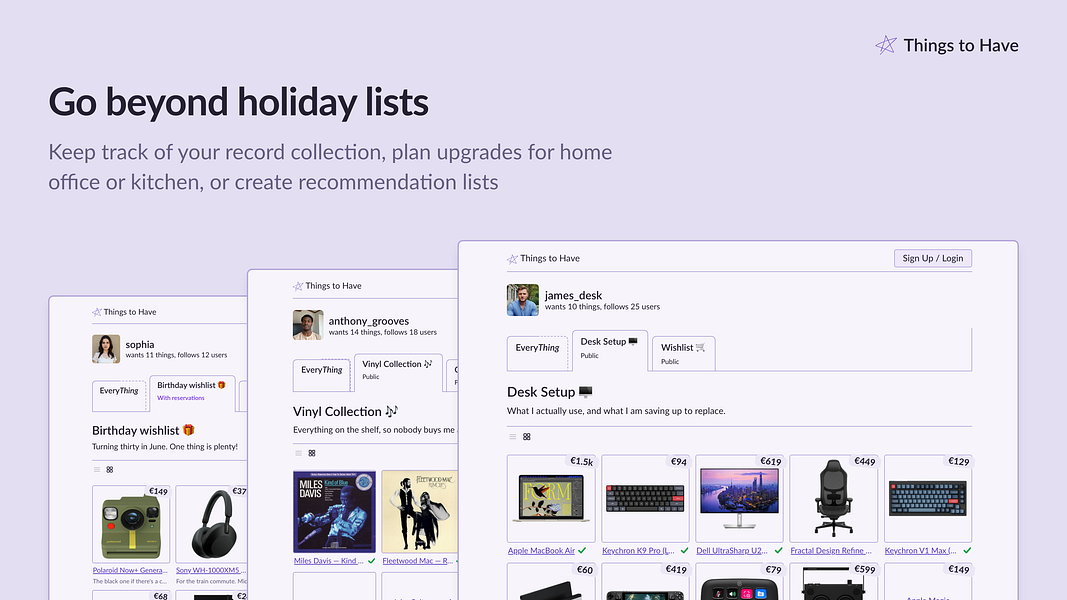Click the Miles Davis album cover

[x=334, y=512]
